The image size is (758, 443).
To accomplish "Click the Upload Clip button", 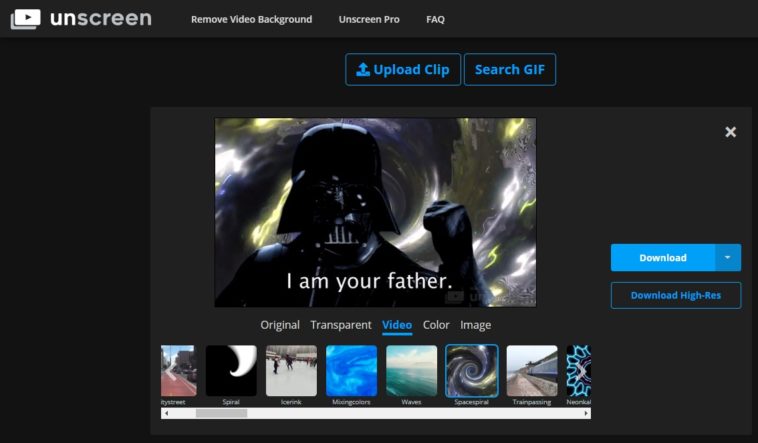I will click(x=403, y=70).
